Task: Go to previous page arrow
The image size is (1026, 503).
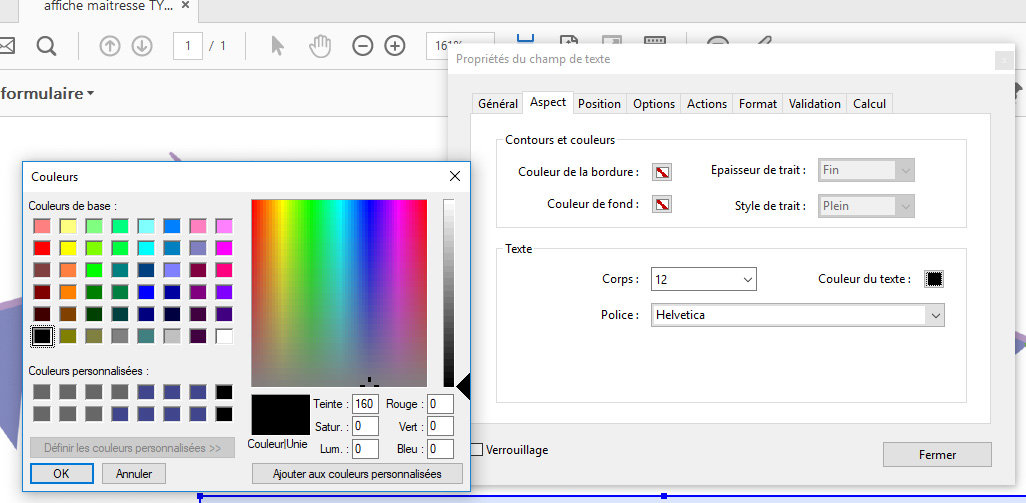Action: coord(110,46)
